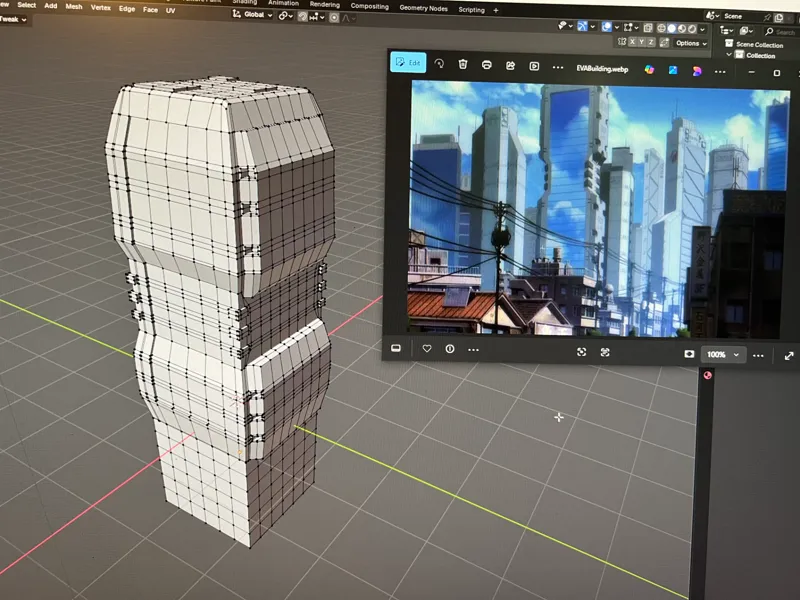Toggle proportional editing
The image size is (800, 600).
334,18
